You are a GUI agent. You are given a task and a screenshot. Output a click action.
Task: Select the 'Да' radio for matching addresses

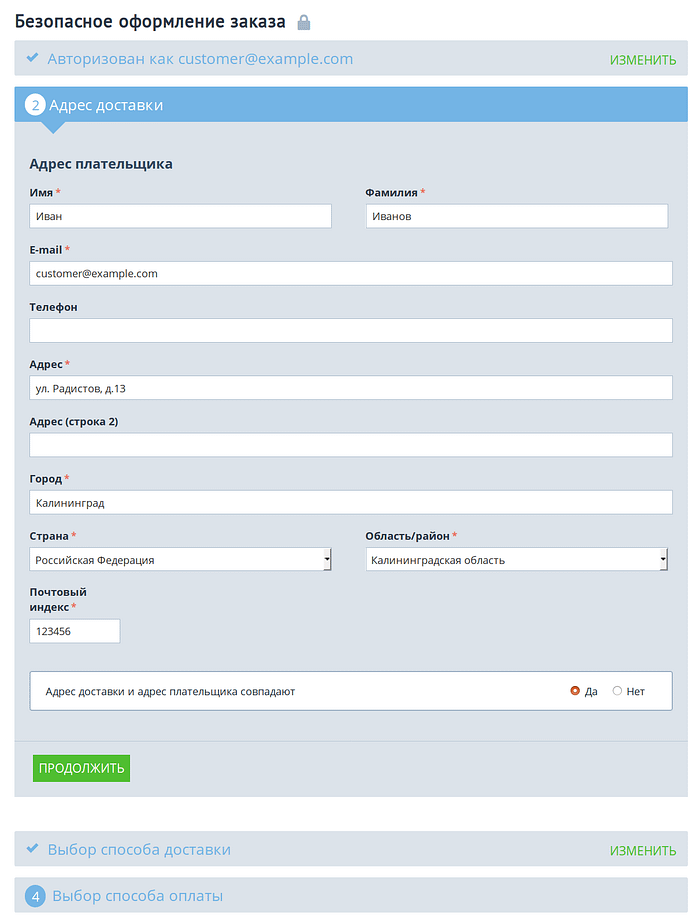[575, 691]
